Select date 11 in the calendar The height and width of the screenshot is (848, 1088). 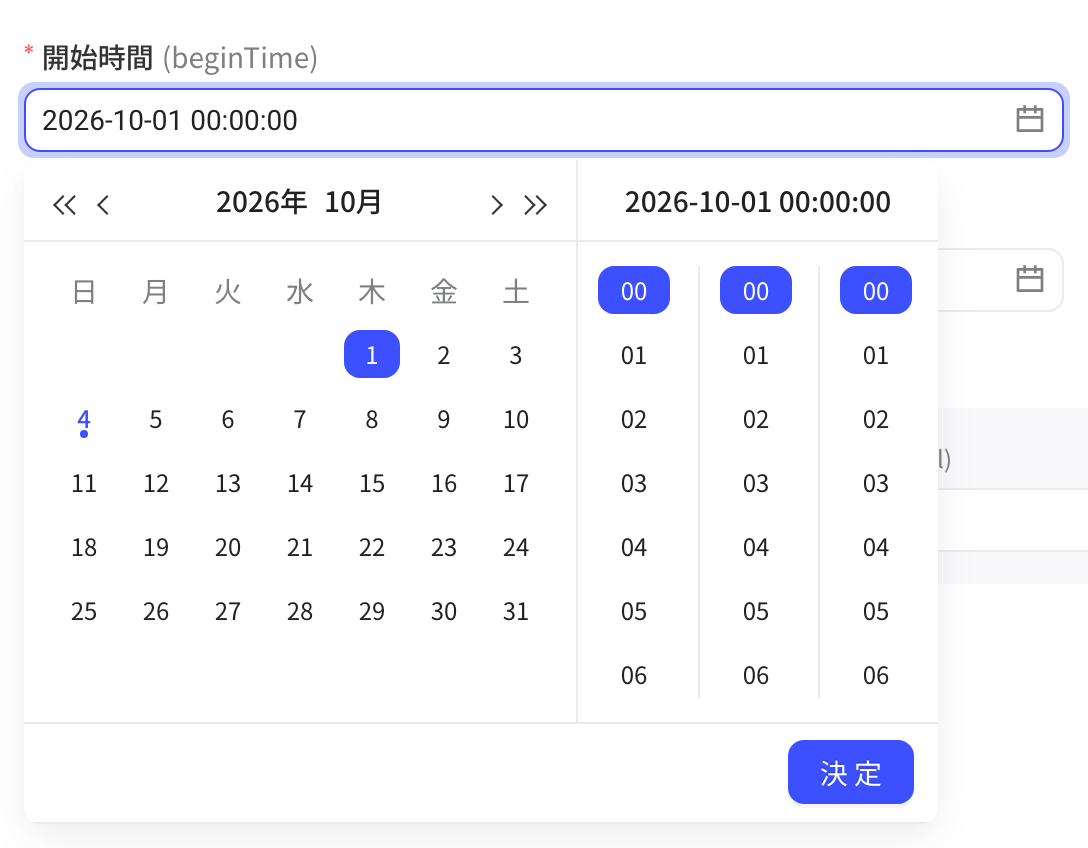(x=84, y=483)
